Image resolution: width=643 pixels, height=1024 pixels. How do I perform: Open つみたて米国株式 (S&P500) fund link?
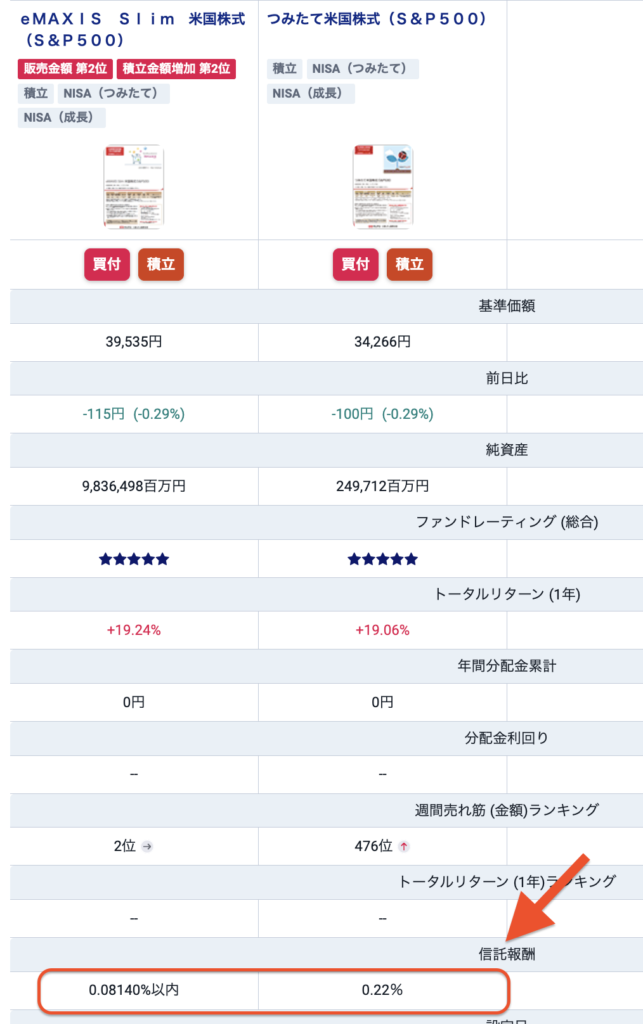pos(377,19)
